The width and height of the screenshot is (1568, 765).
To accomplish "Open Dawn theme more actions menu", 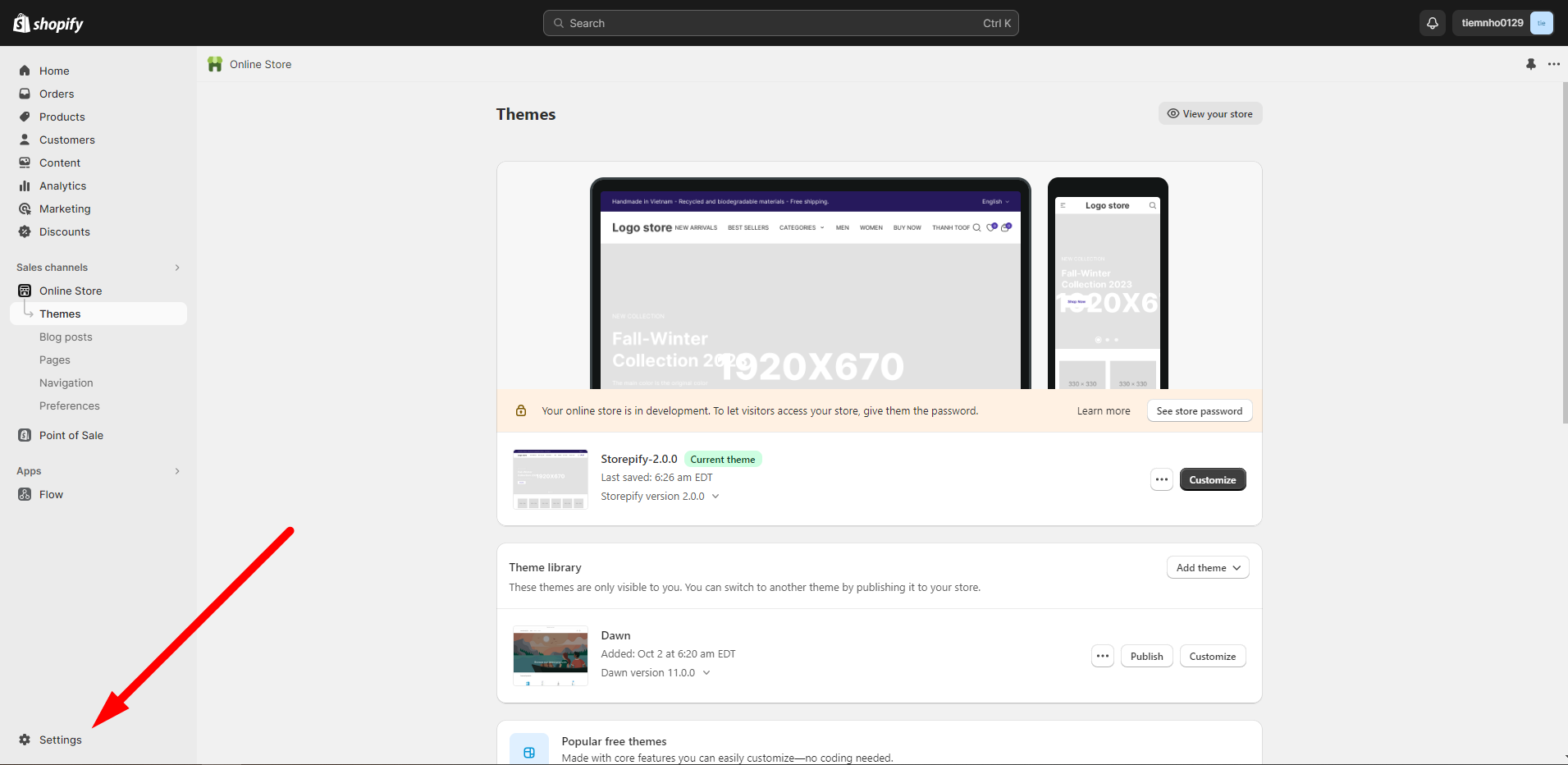I will point(1103,656).
